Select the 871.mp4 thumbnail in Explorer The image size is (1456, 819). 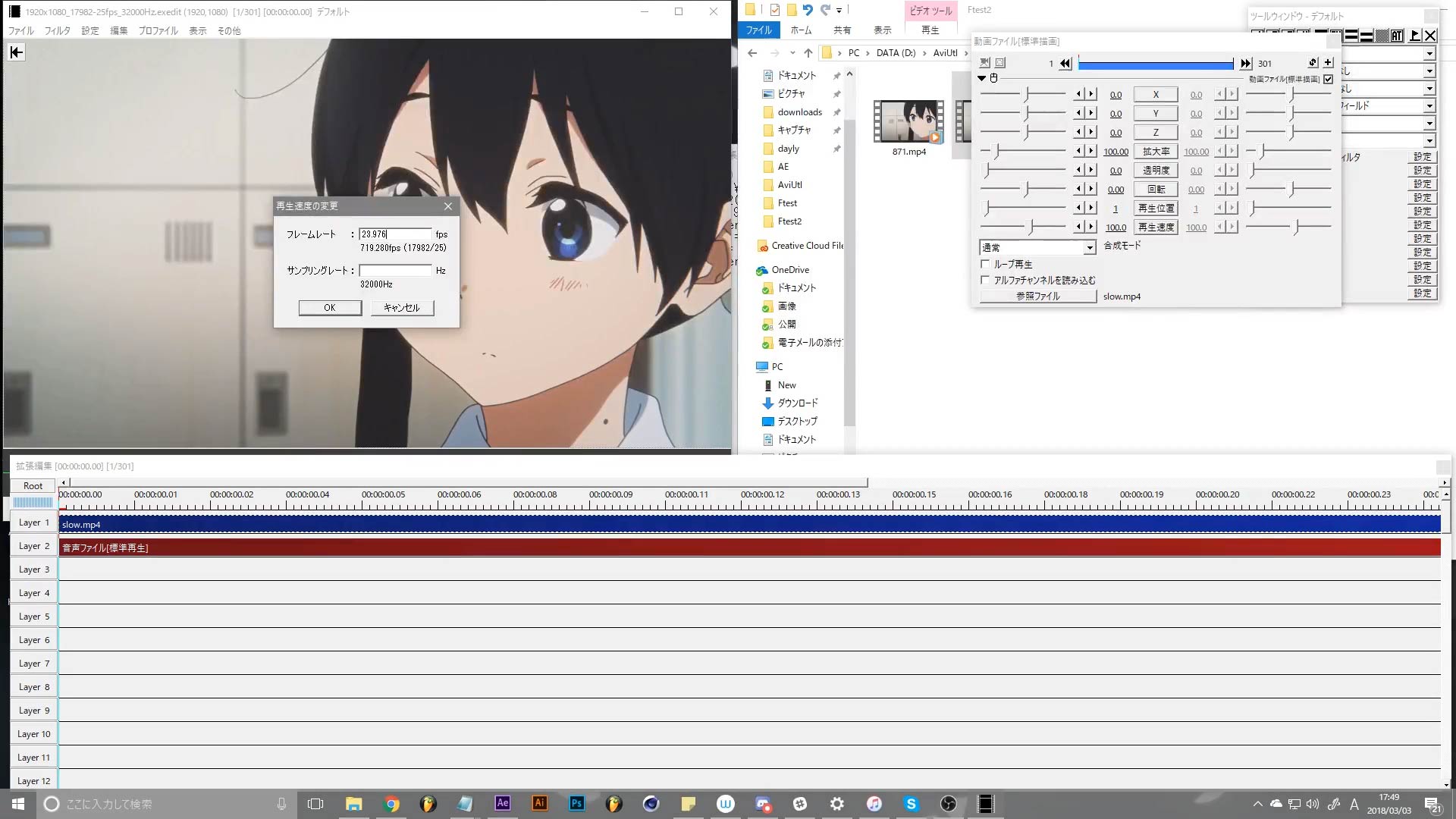coord(908,122)
